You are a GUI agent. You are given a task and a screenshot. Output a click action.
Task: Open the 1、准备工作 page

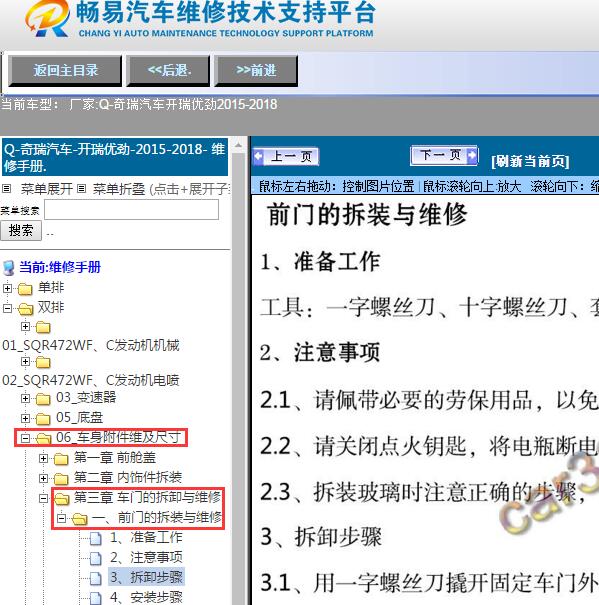click(146, 537)
